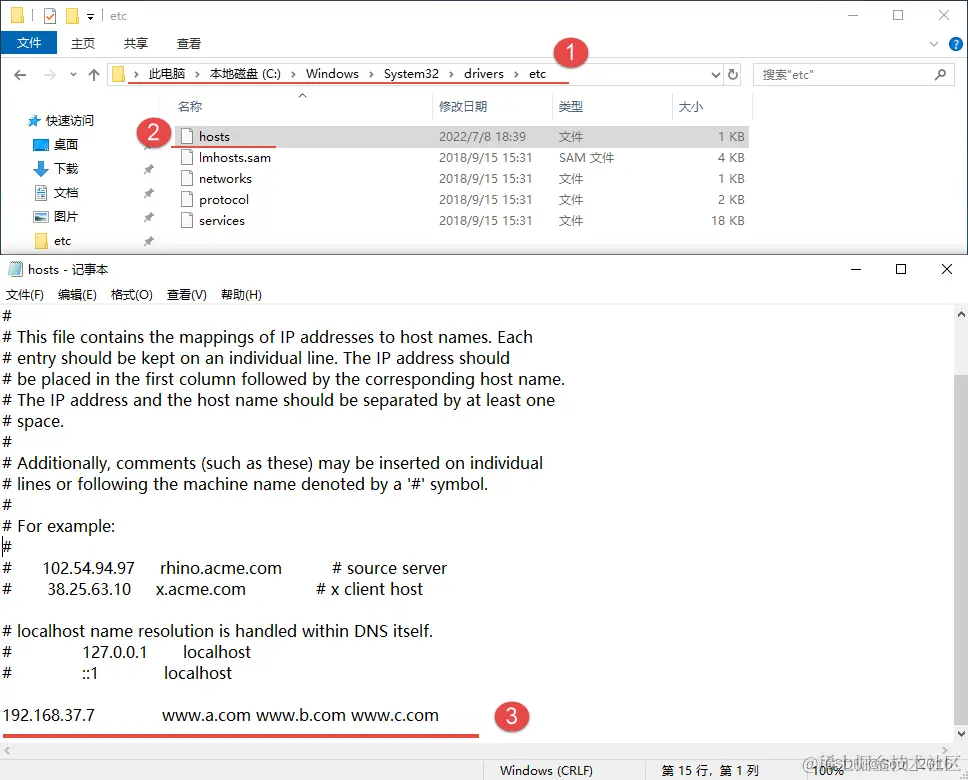Click Windows (CRLF) in status bar
The width and height of the screenshot is (968, 780).
[x=546, y=770]
